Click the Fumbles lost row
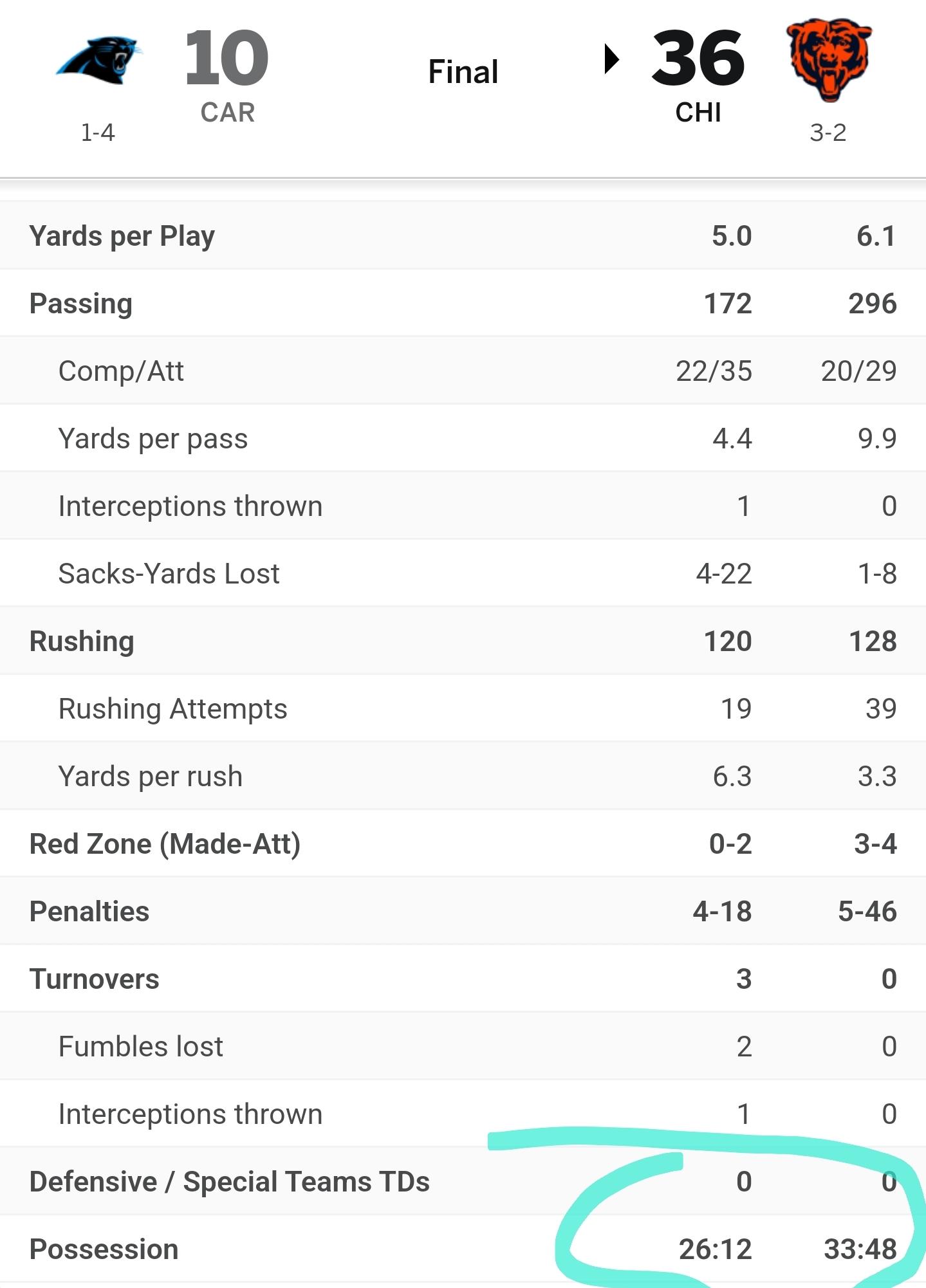This screenshot has height=1288, width=926. [463, 1046]
